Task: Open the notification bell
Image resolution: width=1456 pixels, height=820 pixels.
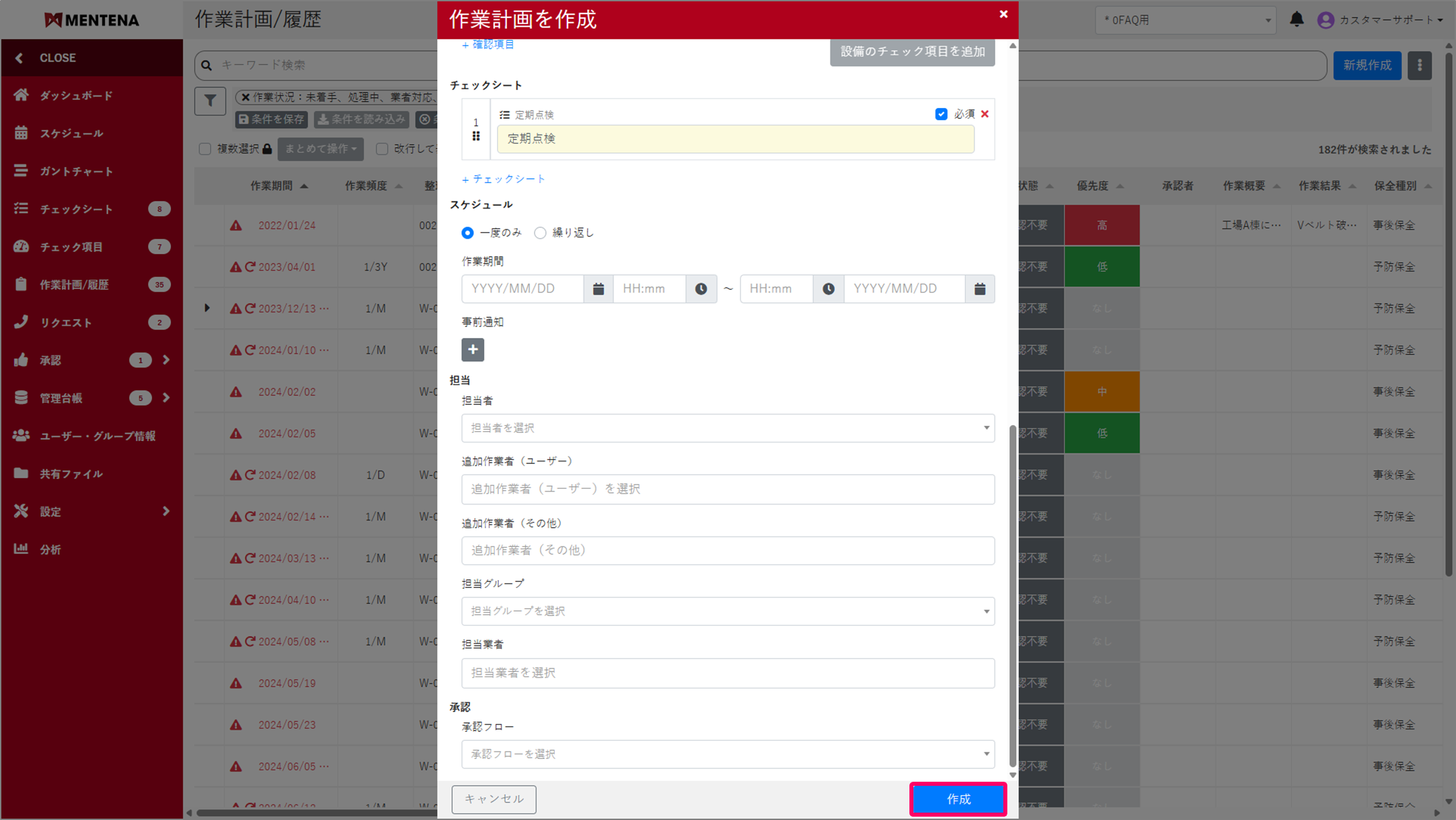Action: point(1296,19)
